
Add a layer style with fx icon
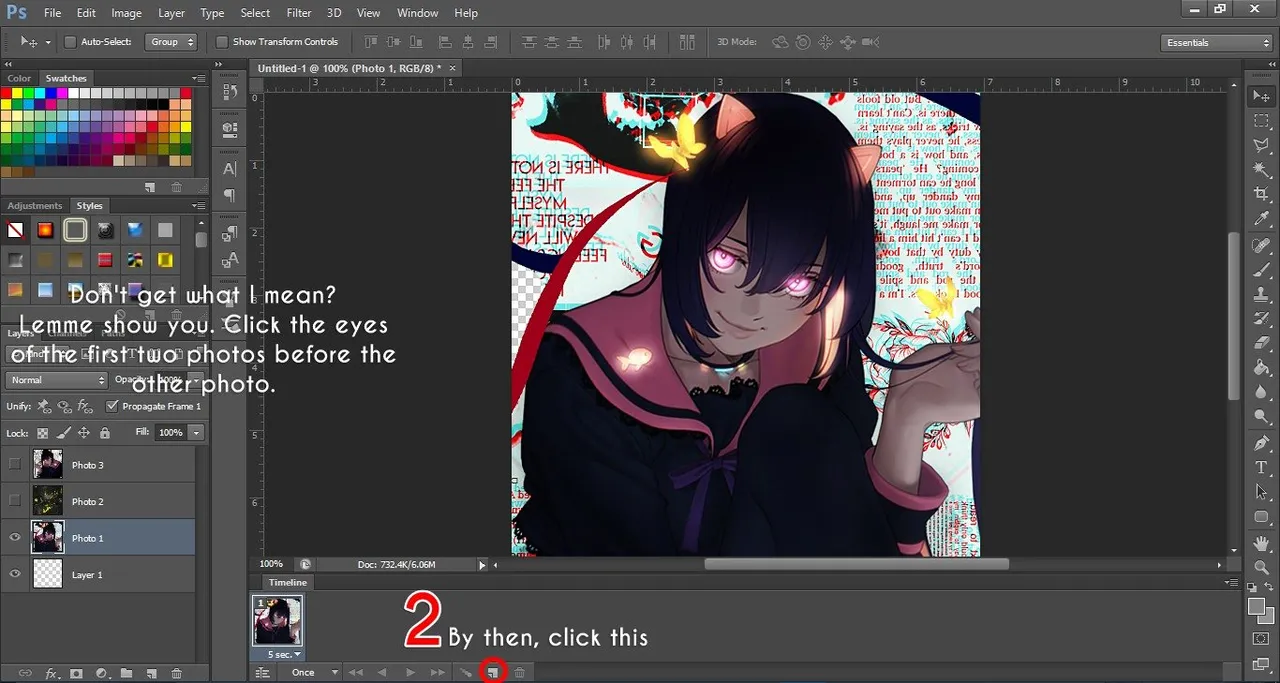click(x=52, y=674)
